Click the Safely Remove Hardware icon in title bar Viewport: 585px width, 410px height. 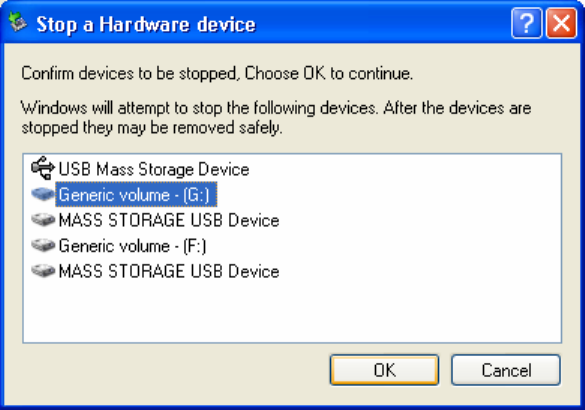point(18,22)
